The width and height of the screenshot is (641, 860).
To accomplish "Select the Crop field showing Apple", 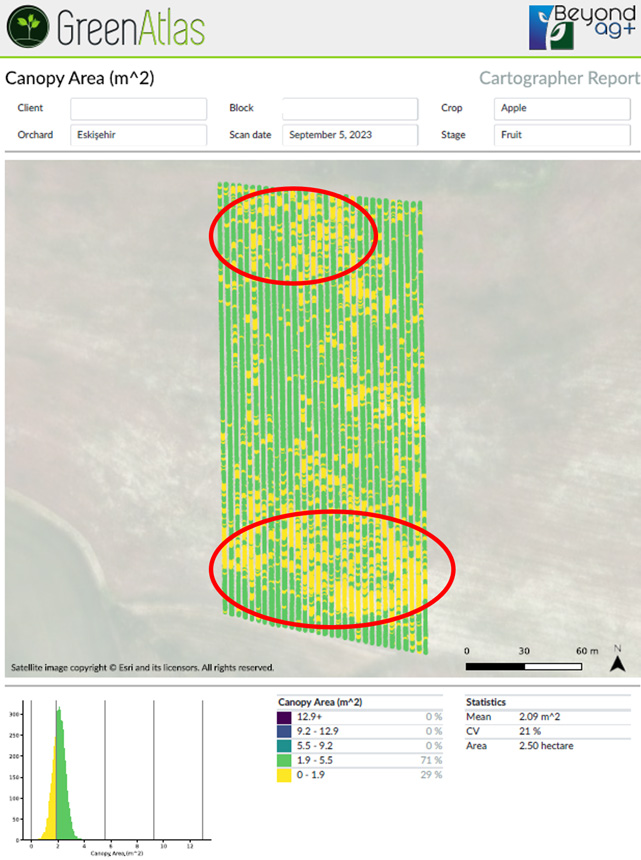I will point(561,108).
